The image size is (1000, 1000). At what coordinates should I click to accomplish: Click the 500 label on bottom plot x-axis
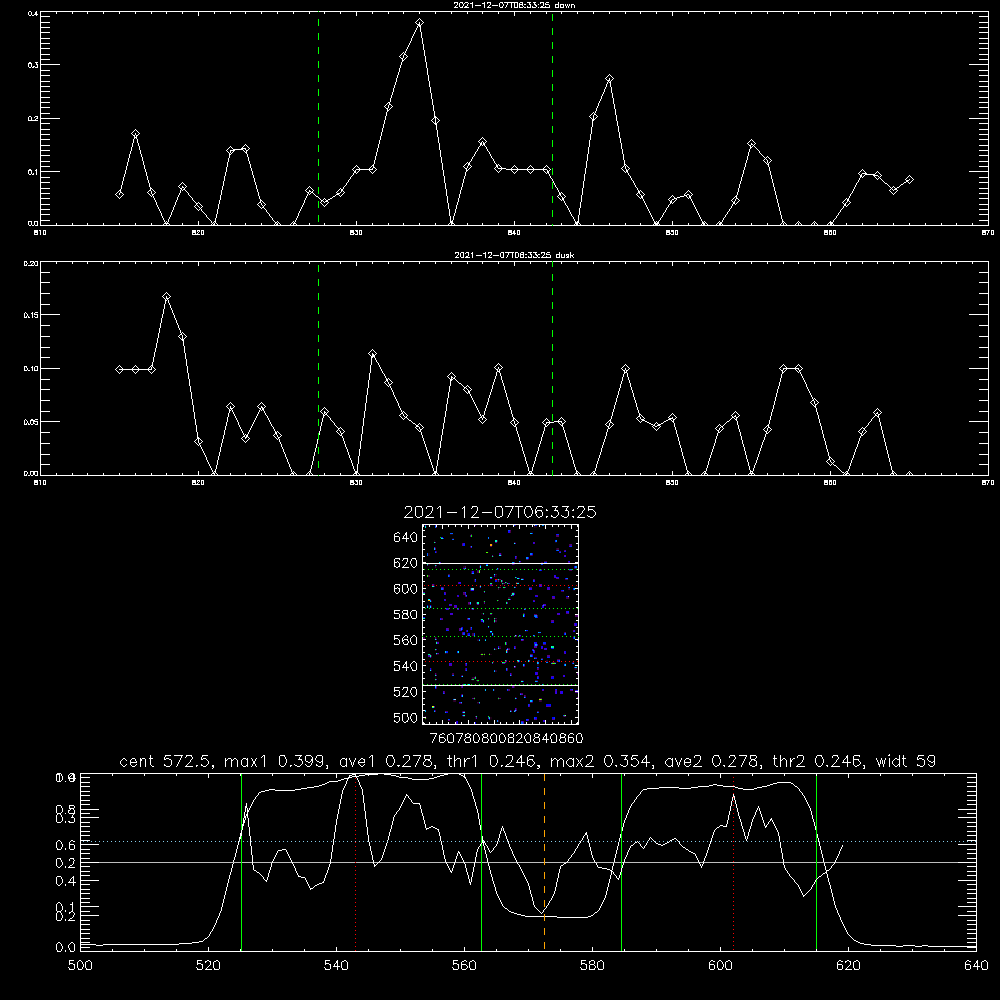tap(80, 966)
